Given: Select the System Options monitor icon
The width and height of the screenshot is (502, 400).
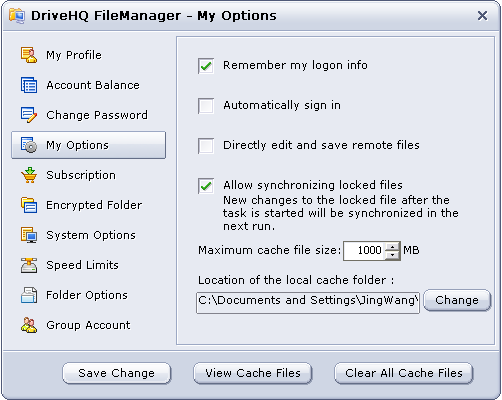Looking at the screenshot, I should 29,235.
